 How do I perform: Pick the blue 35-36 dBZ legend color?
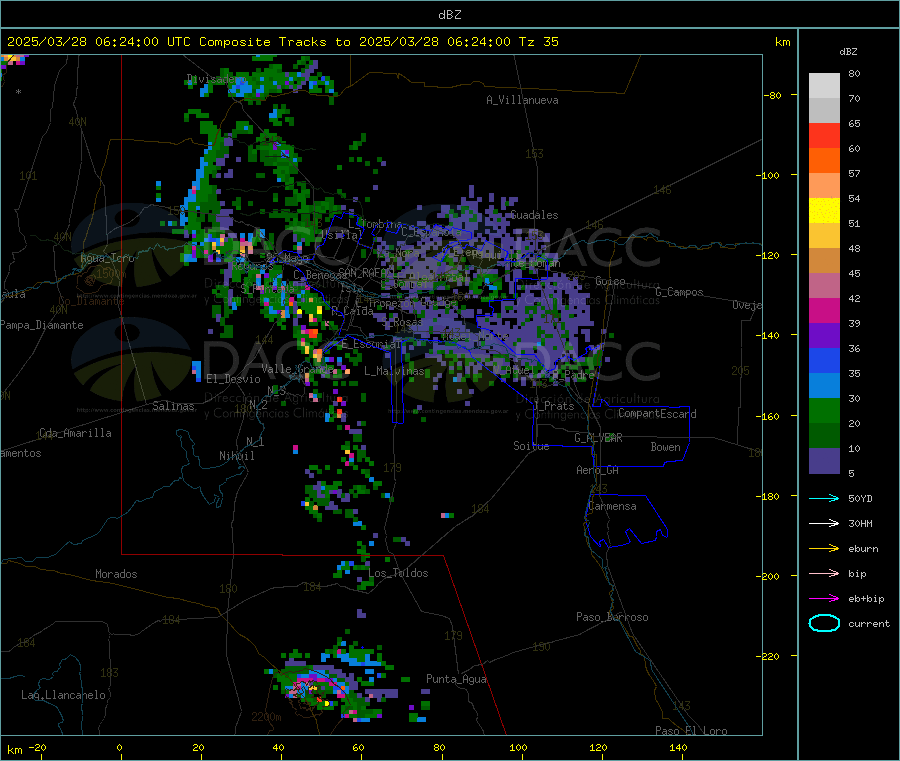[824, 360]
